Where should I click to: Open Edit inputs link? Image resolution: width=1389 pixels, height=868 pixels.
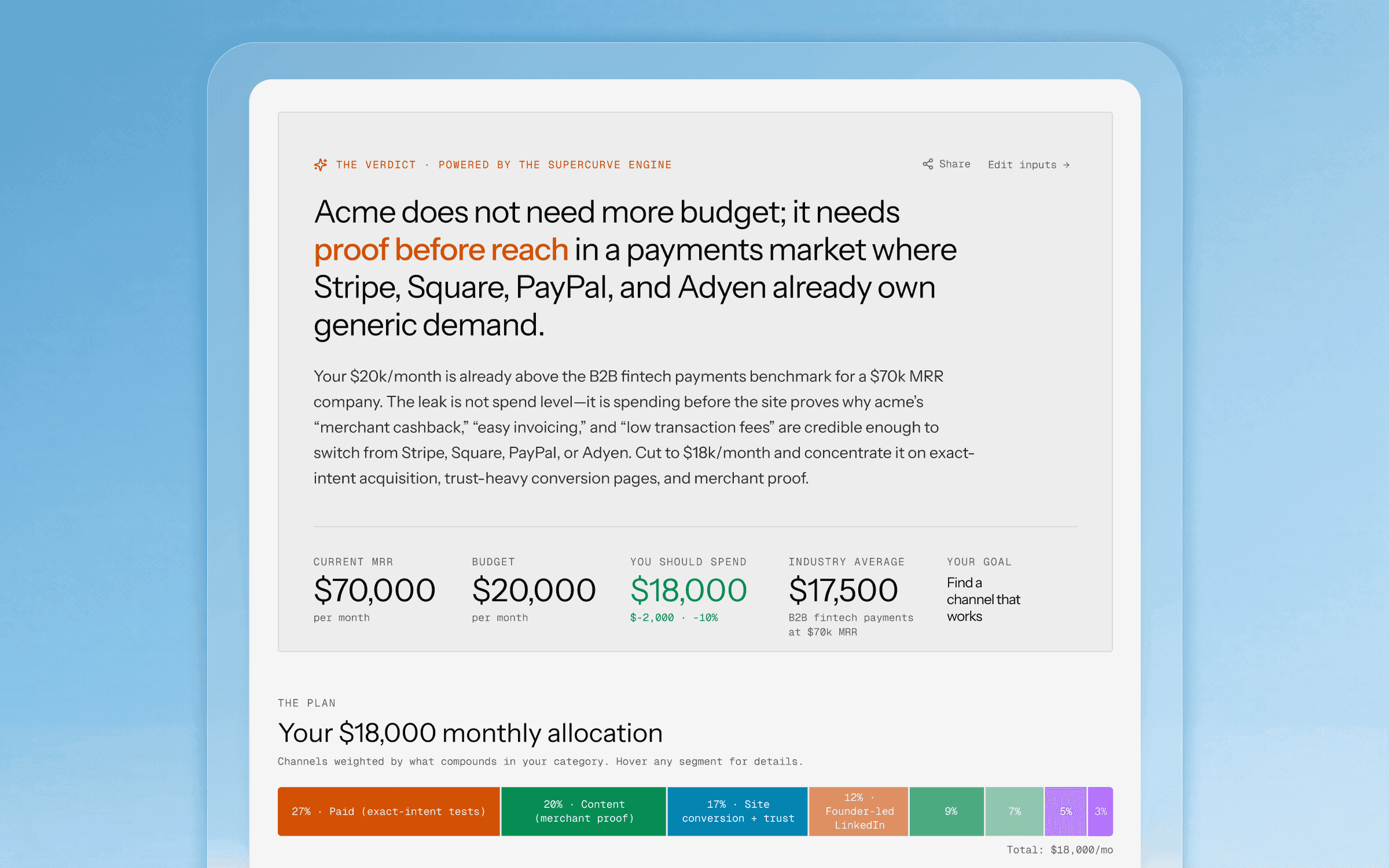tap(1028, 165)
